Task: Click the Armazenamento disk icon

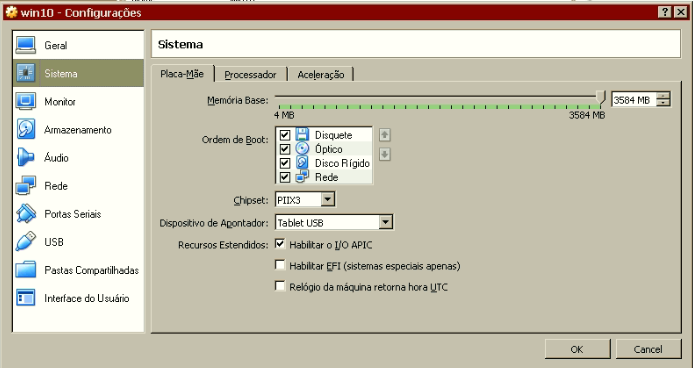Action: click(26, 129)
